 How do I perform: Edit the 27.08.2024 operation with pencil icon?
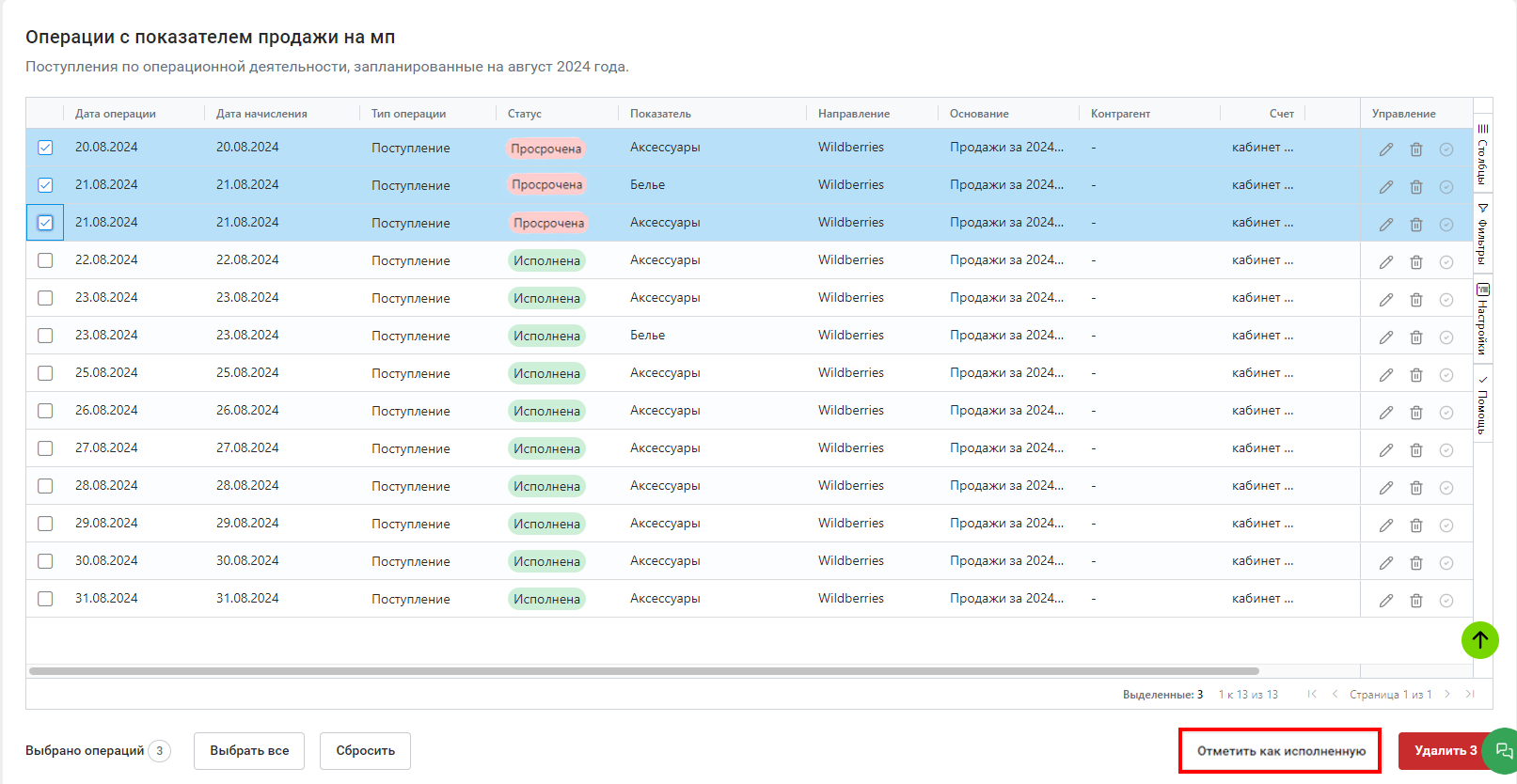click(1386, 450)
